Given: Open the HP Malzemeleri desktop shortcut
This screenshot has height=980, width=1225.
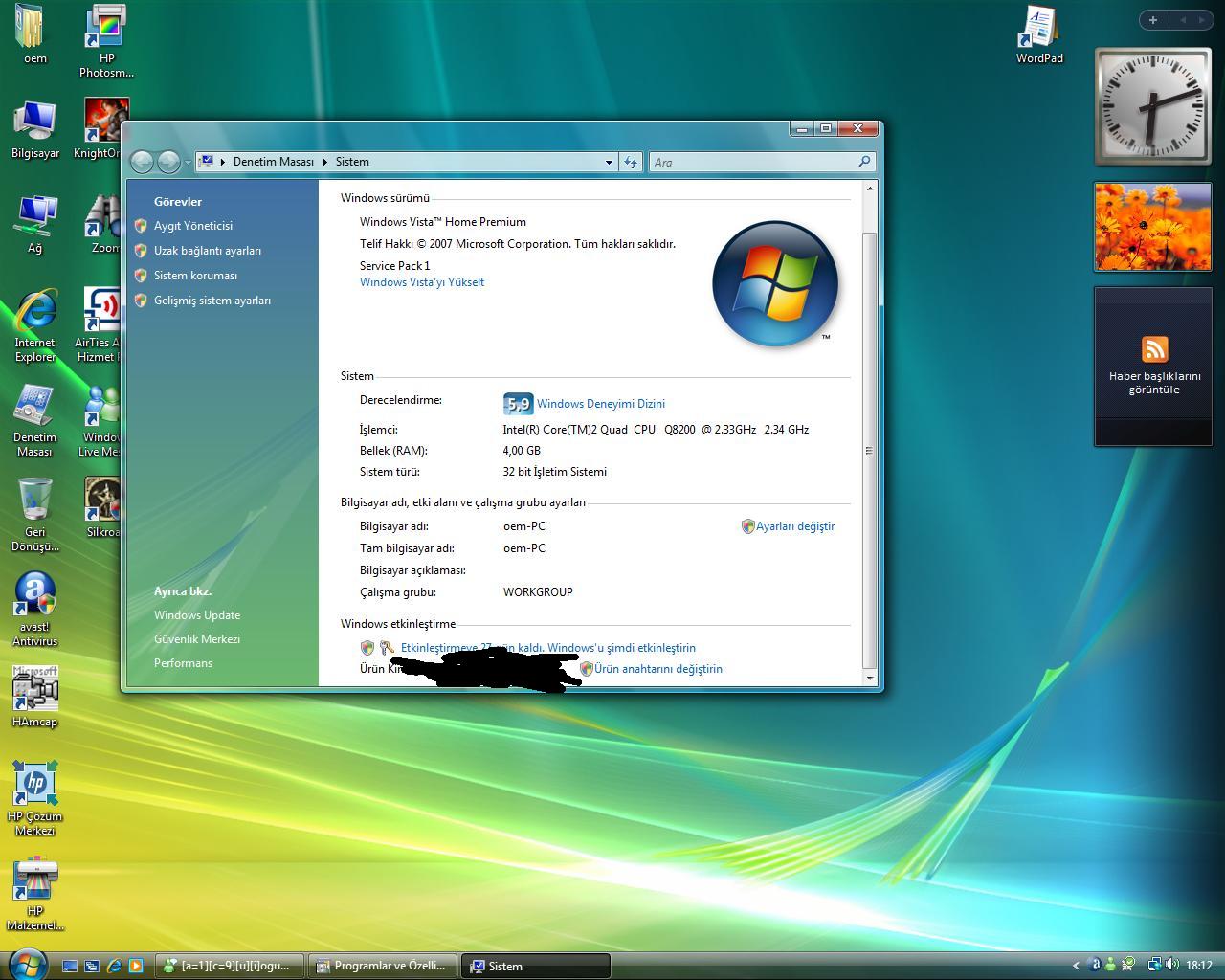Looking at the screenshot, I should click(34, 894).
